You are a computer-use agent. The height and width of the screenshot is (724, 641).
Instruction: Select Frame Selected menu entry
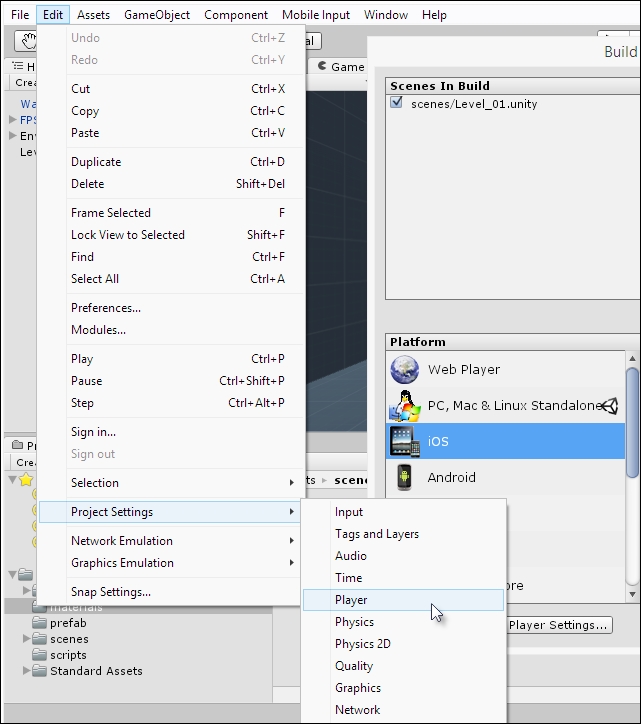[171, 213]
